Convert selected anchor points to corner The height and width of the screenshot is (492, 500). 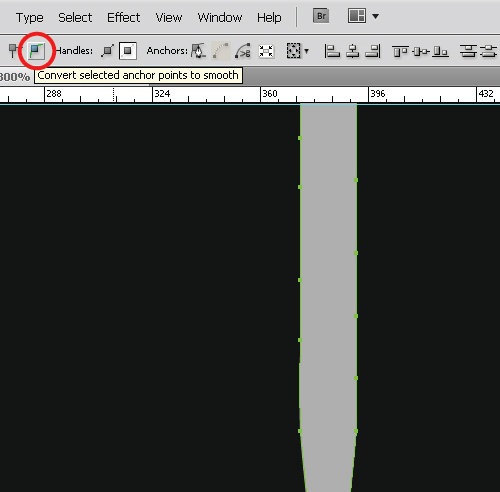pos(13,51)
